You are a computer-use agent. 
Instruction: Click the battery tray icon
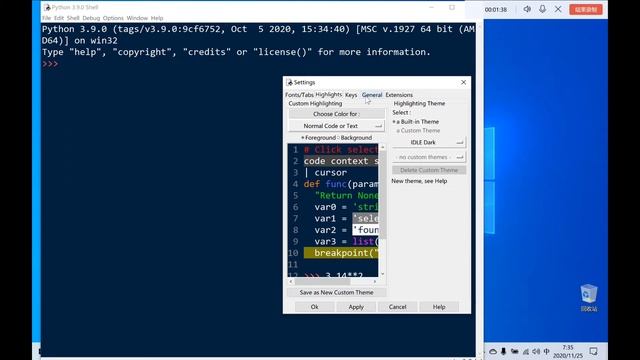514,351
